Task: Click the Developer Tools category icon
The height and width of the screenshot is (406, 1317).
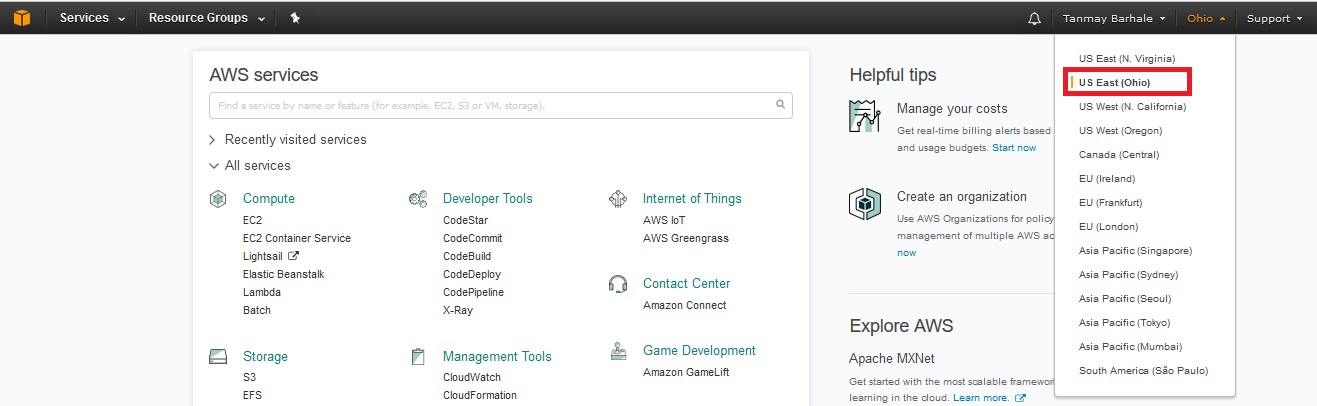Action: pos(418,199)
